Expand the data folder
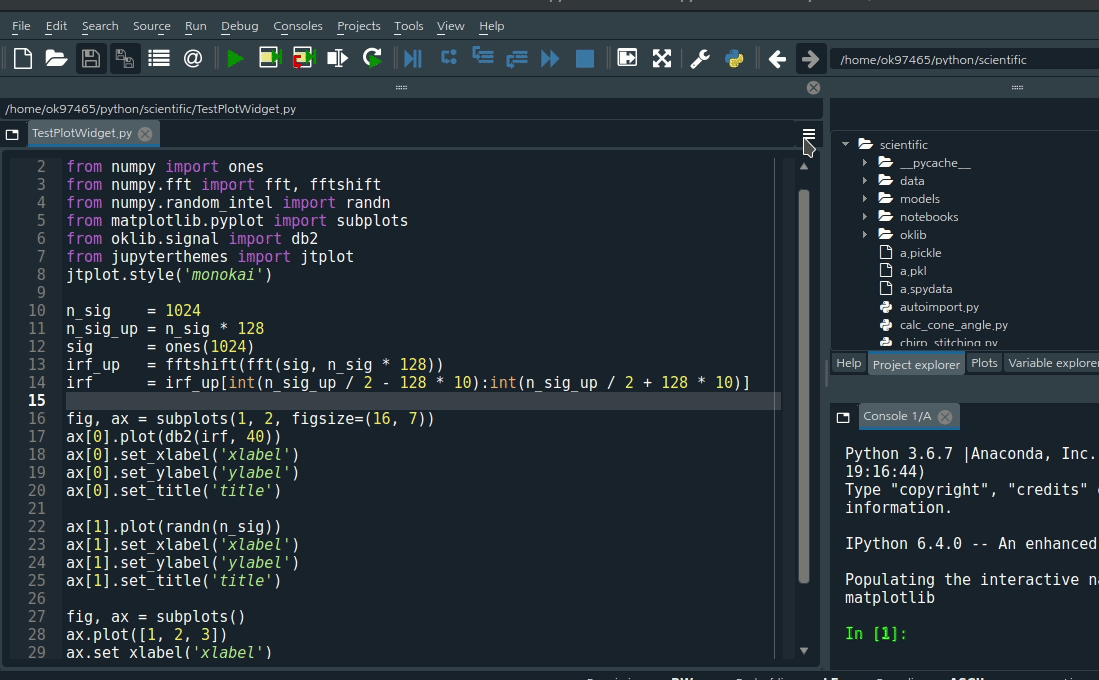The width and height of the screenshot is (1099, 680). tap(865, 181)
